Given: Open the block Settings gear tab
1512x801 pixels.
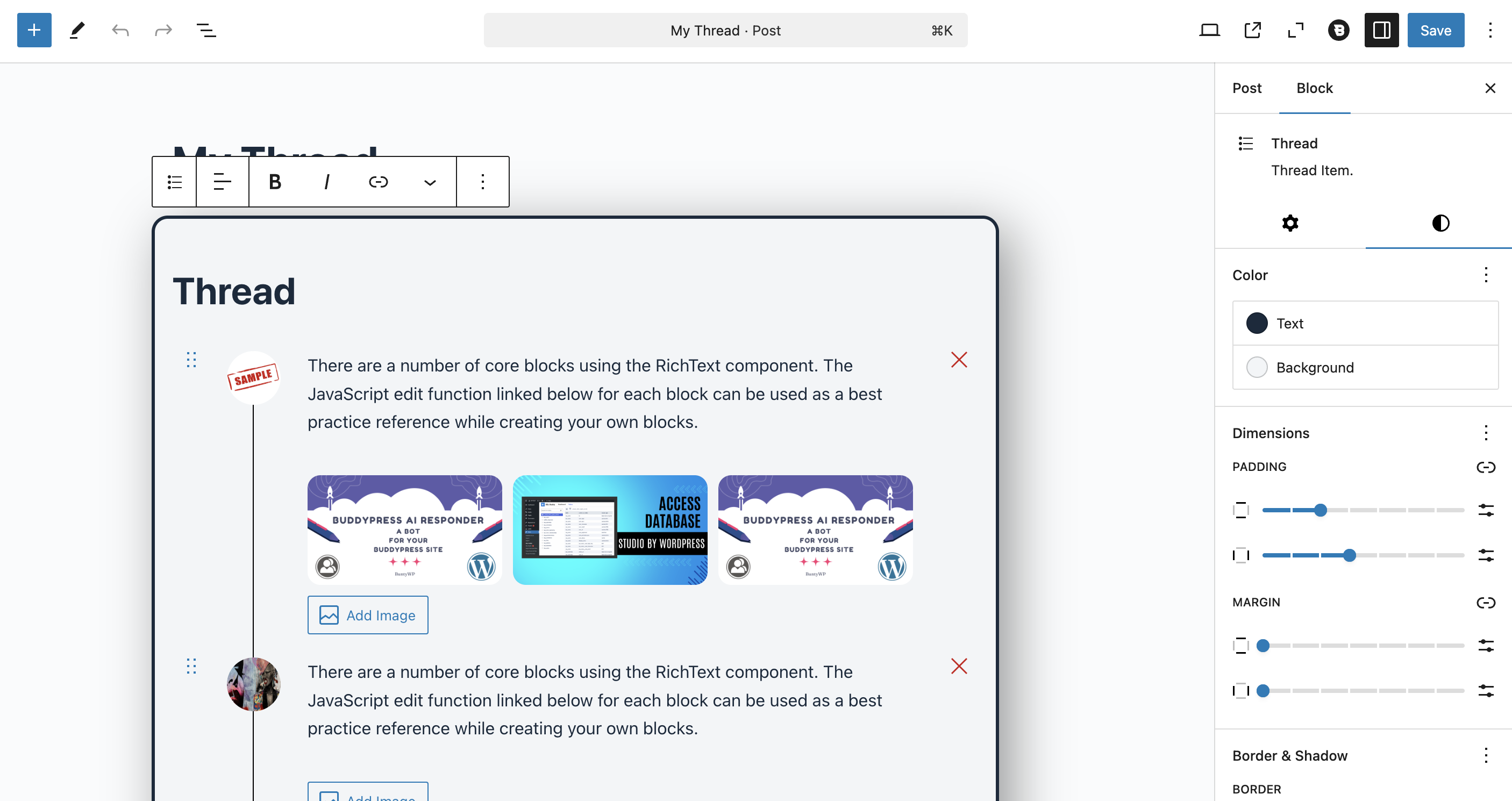Looking at the screenshot, I should [1290, 223].
